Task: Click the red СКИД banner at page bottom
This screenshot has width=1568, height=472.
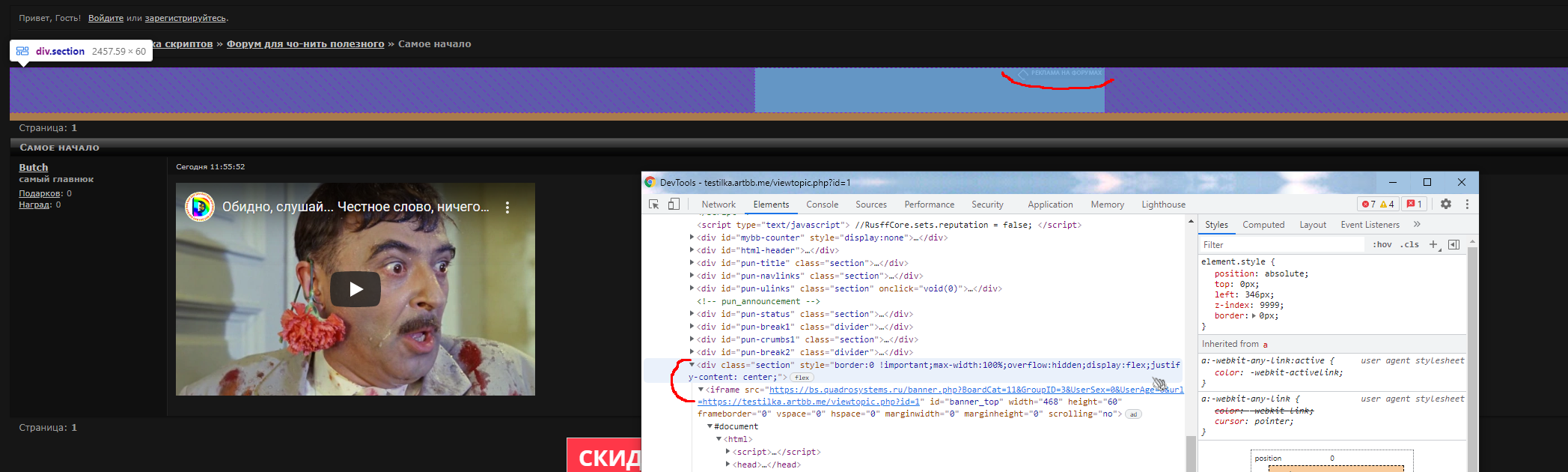Action: click(604, 456)
